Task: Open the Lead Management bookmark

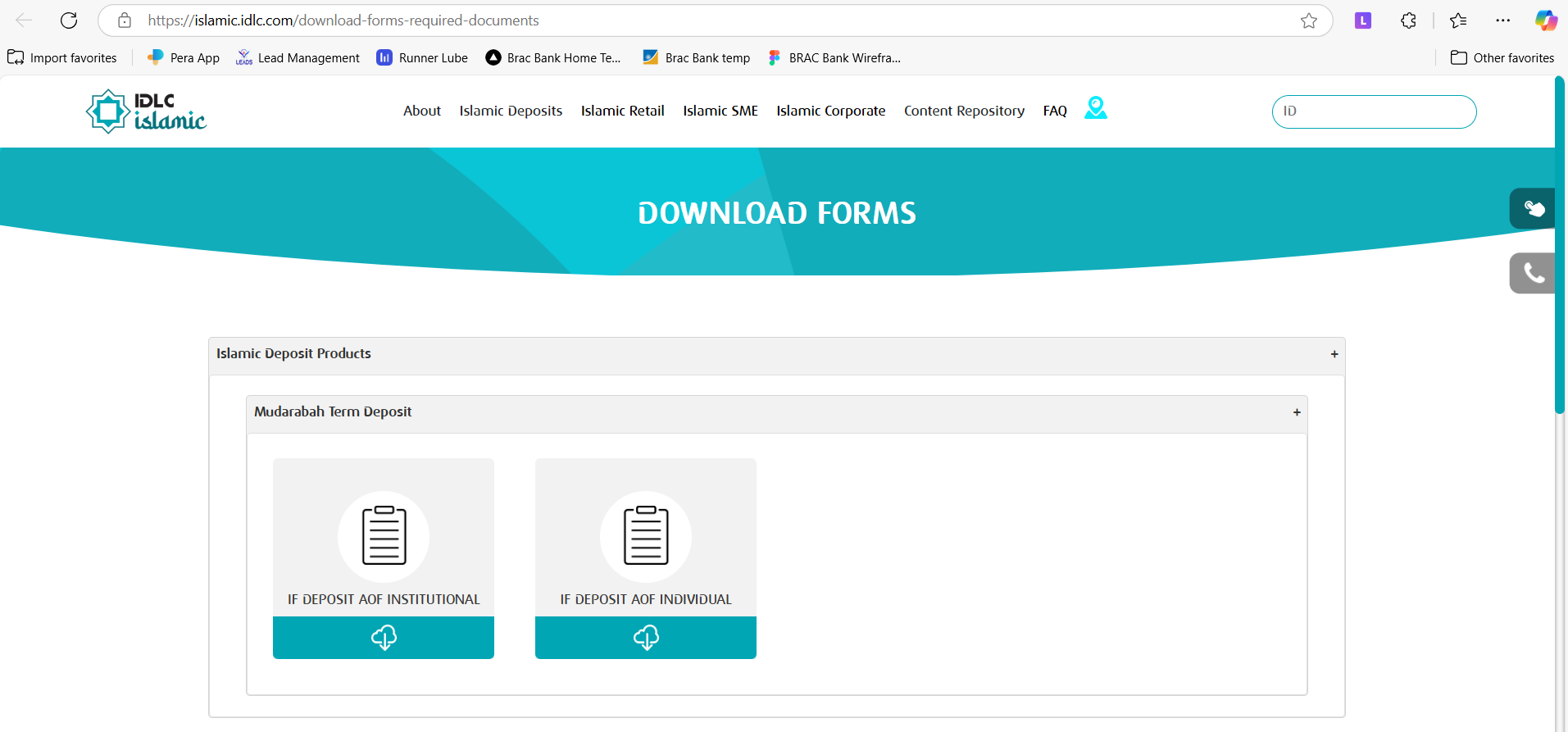Action: tap(298, 58)
